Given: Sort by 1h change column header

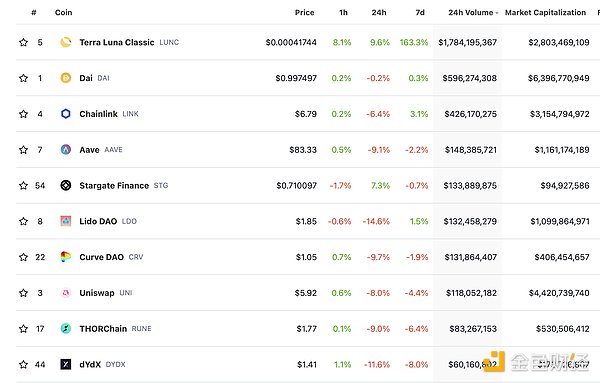Looking at the screenshot, I should 344,13.
